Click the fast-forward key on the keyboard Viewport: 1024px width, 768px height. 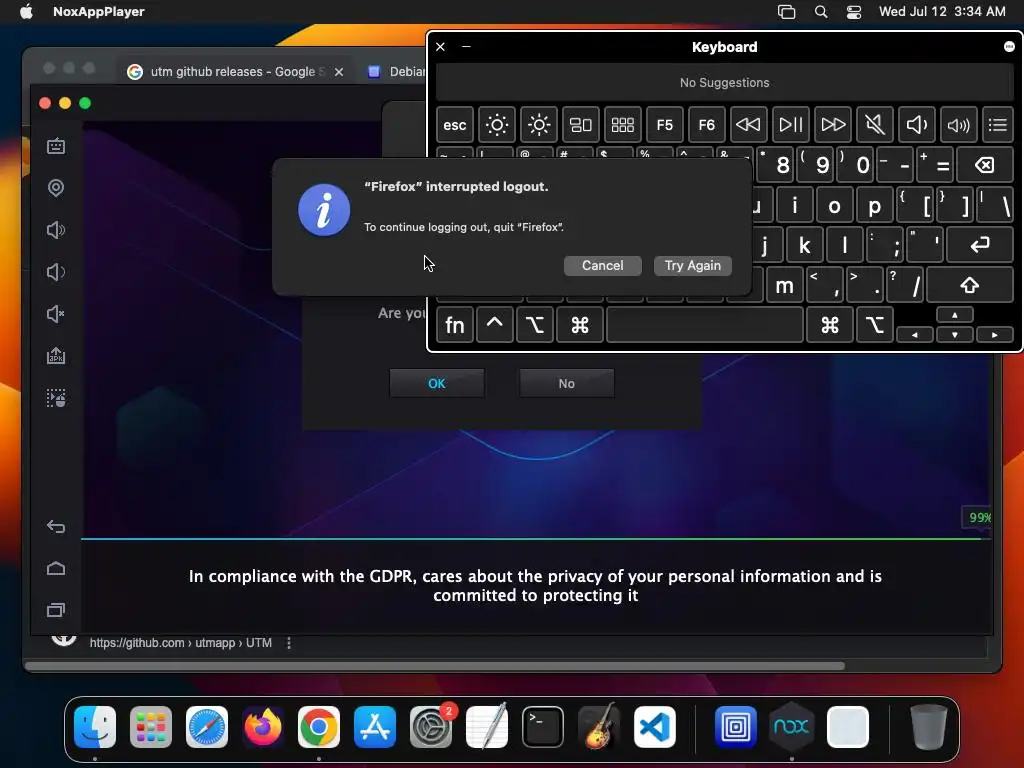pos(833,125)
